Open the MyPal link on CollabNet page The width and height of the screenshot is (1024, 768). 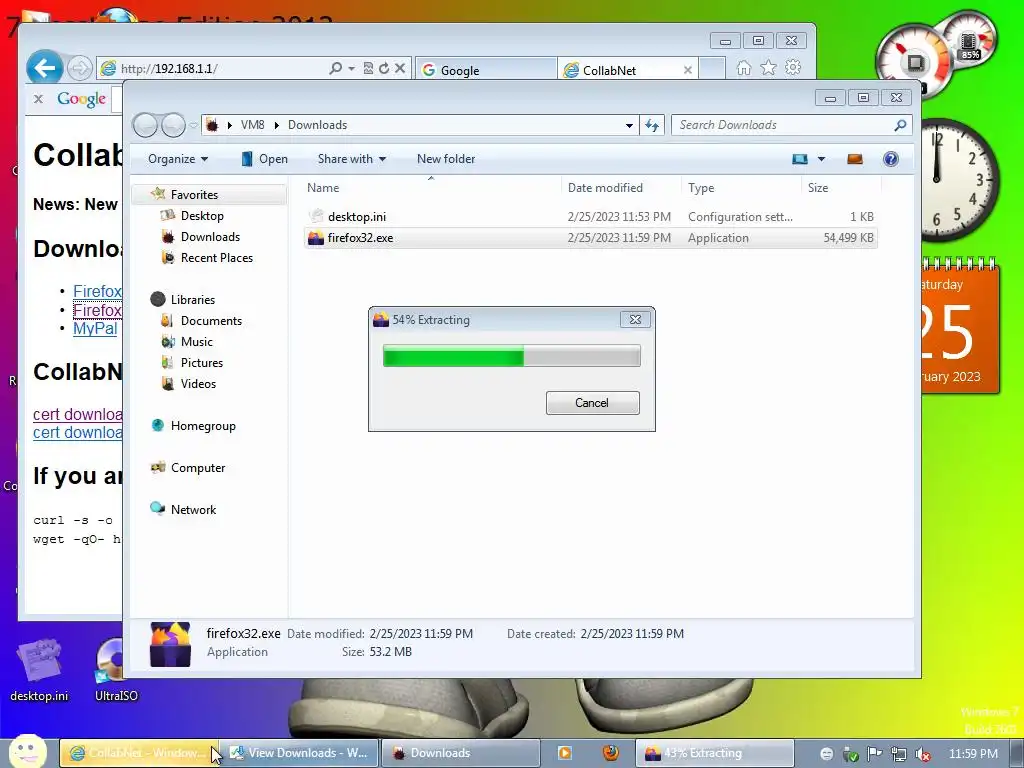tap(95, 328)
